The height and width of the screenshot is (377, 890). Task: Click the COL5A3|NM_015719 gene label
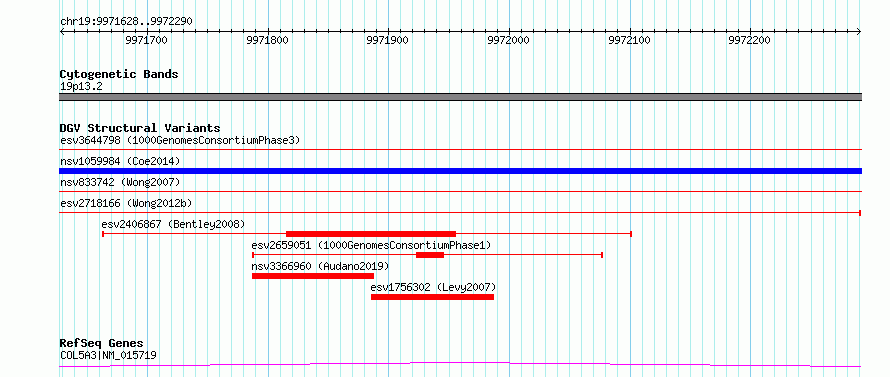pos(108,355)
